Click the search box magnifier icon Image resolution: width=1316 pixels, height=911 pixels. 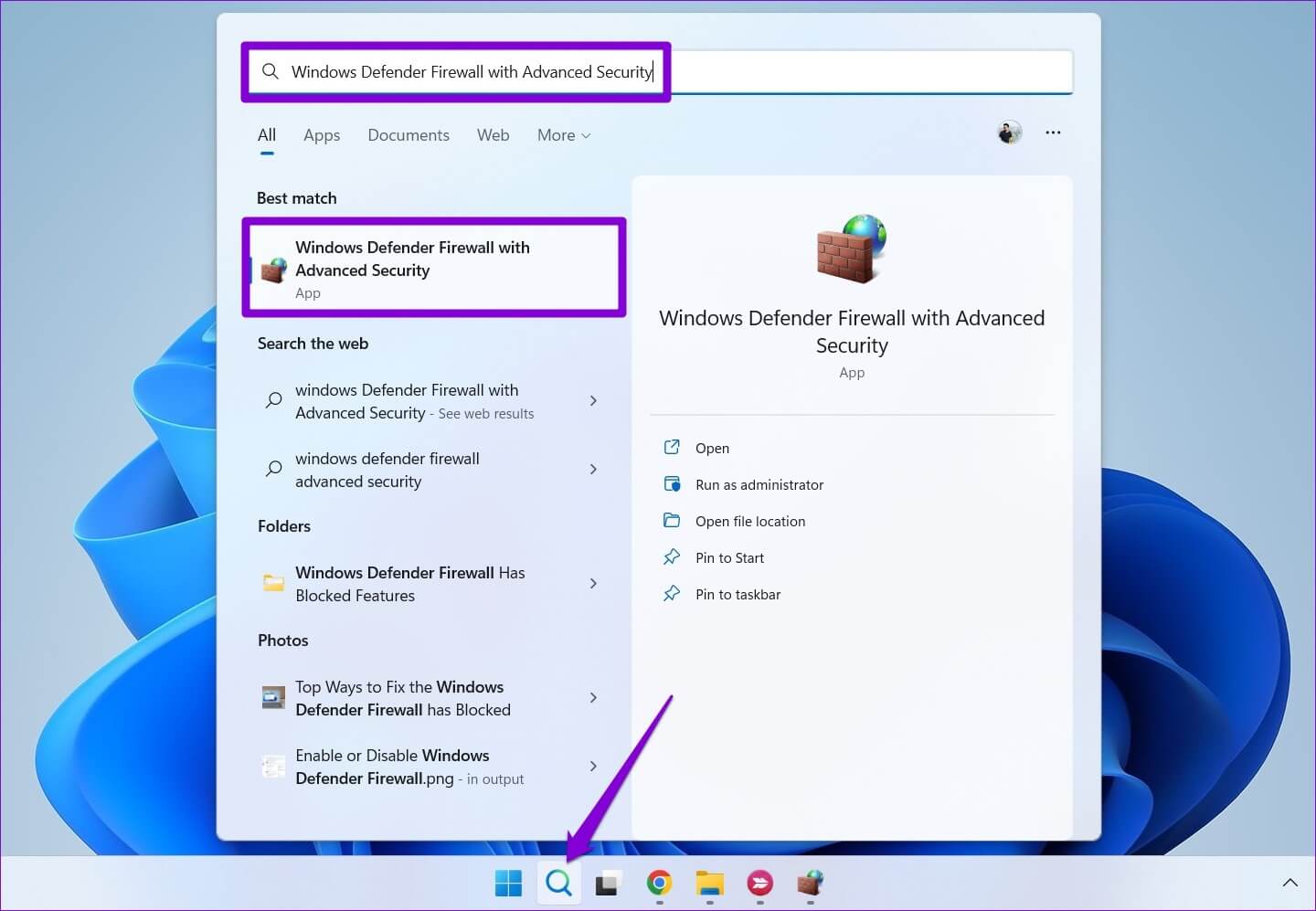tap(270, 71)
